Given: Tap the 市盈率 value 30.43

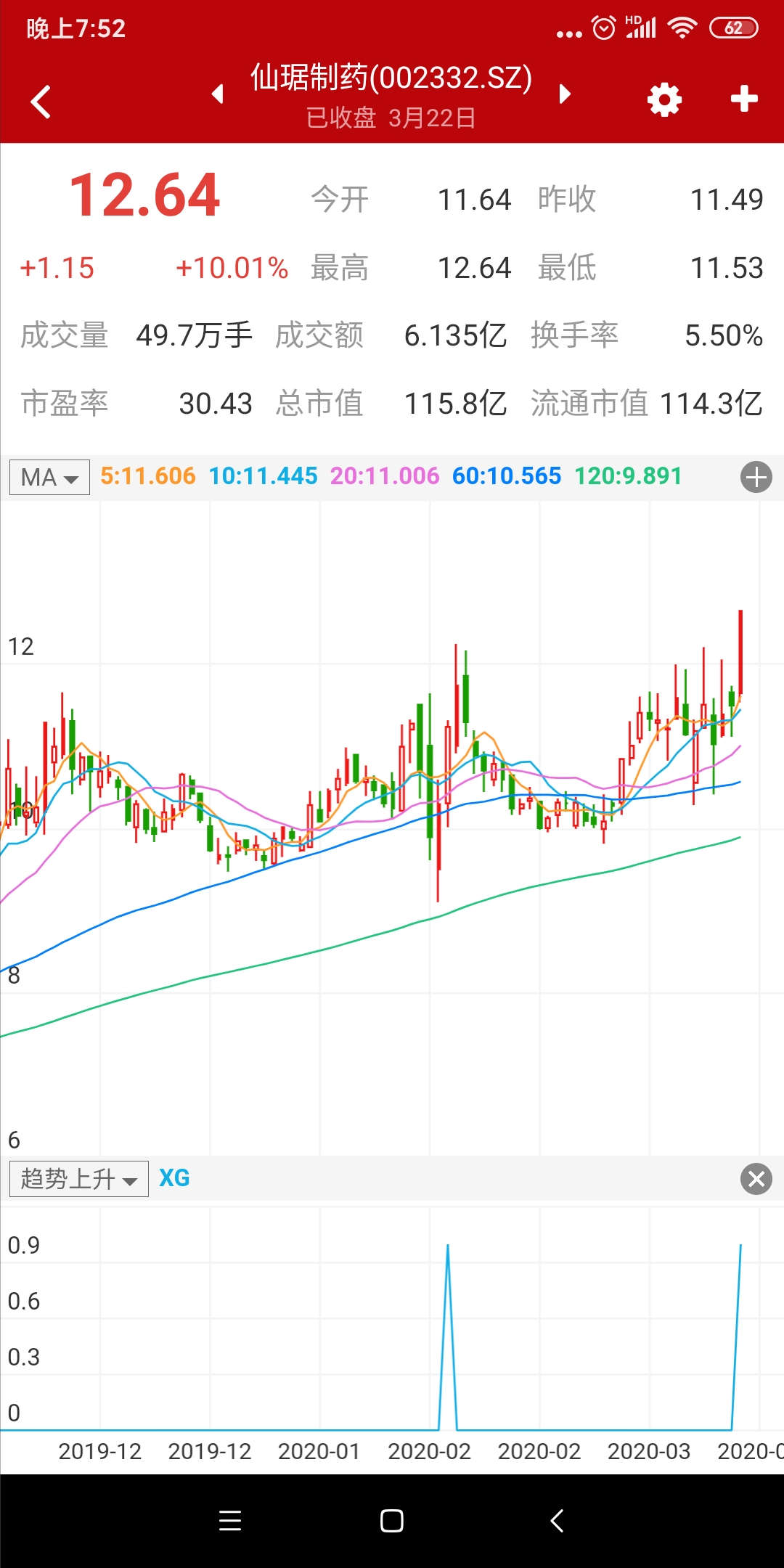Looking at the screenshot, I should (215, 404).
